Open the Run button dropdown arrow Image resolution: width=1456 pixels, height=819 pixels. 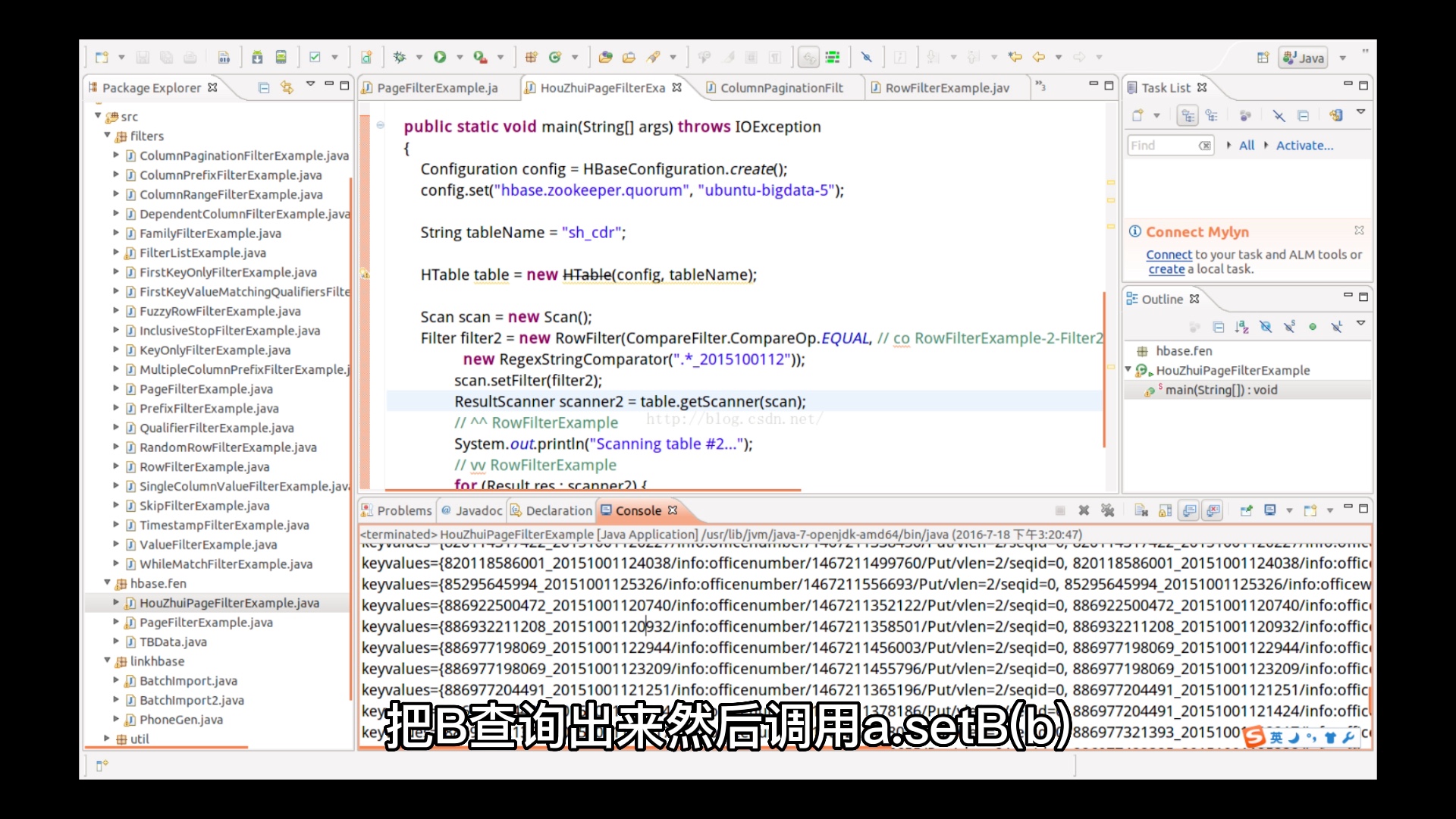(x=460, y=58)
